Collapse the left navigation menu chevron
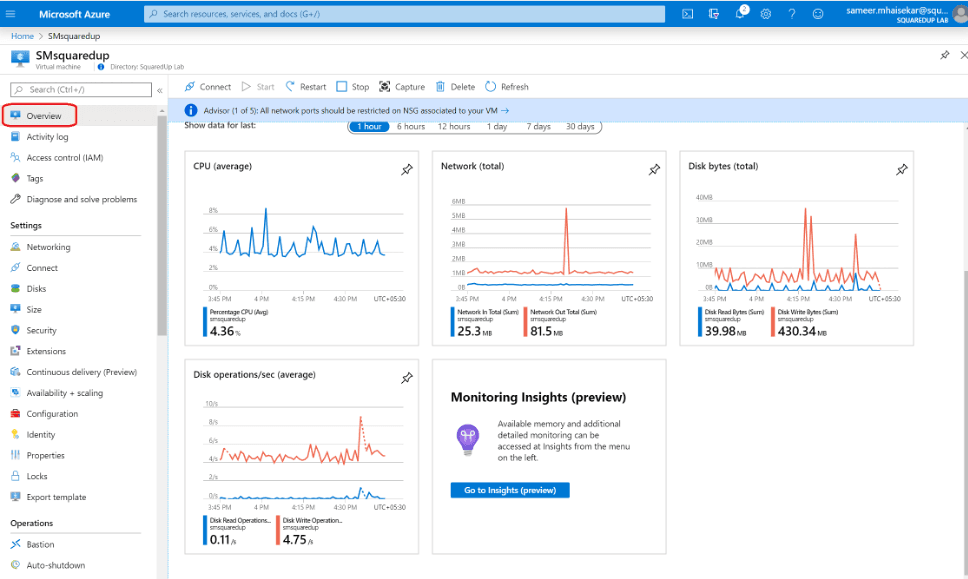The image size is (968, 579). coord(160,90)
